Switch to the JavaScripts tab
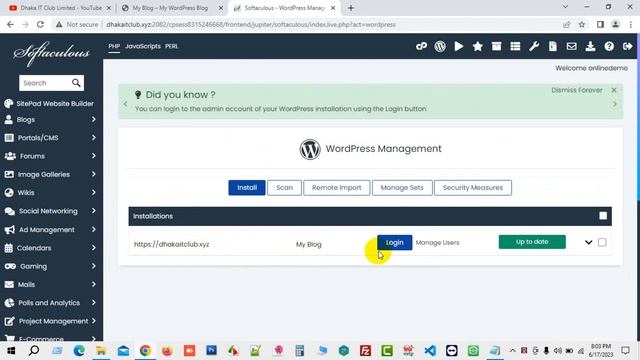640x360 pixels. pyautogui.click(x=143, y=46)
